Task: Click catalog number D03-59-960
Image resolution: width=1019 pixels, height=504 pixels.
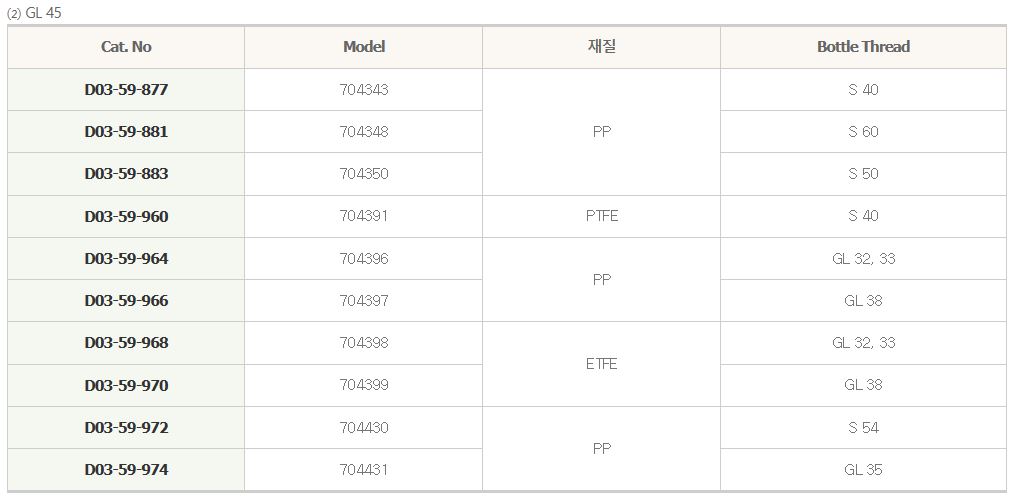Action: 126,216
